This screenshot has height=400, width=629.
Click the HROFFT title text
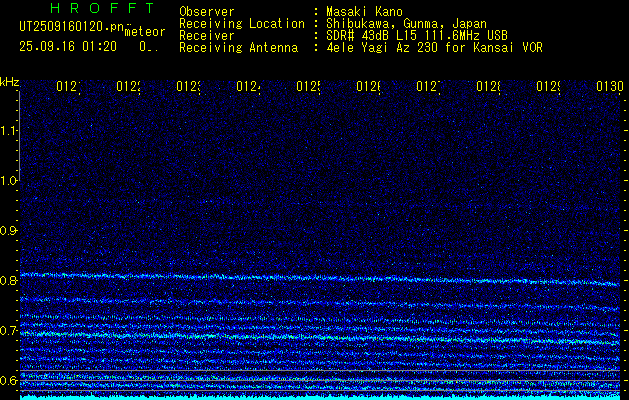(102, 8)
